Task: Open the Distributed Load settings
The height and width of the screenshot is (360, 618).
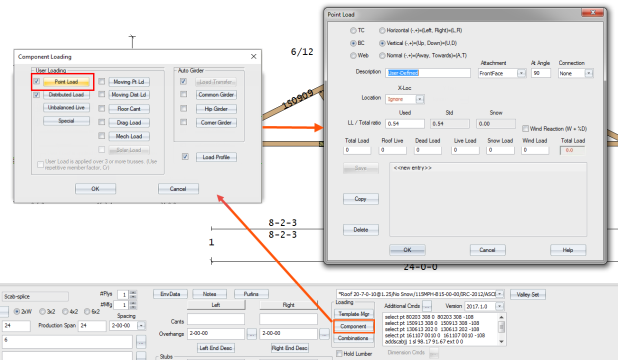Action: [x=66, y=95]
